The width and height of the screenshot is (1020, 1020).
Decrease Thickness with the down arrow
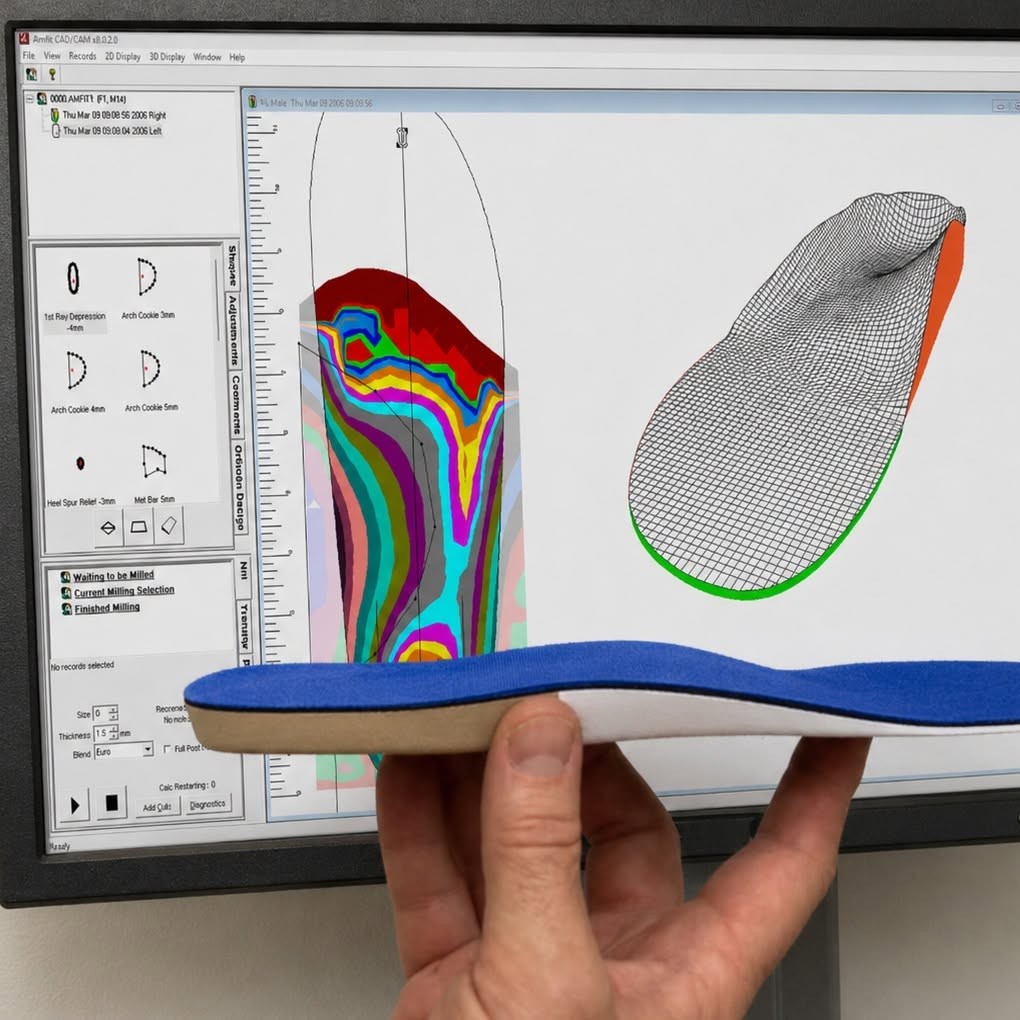pos(114,737)
